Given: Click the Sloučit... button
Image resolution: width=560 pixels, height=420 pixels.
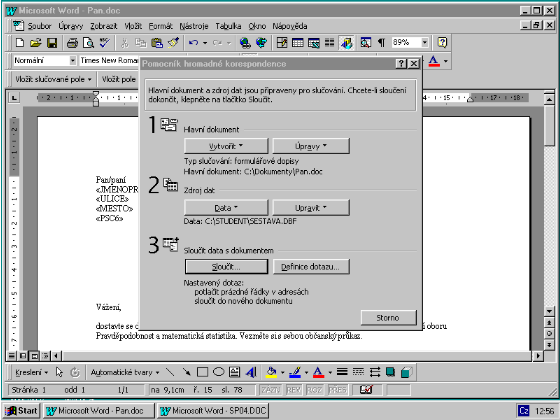Looking at the screenshot, I should pyautogui.click(x=226, y=267).
